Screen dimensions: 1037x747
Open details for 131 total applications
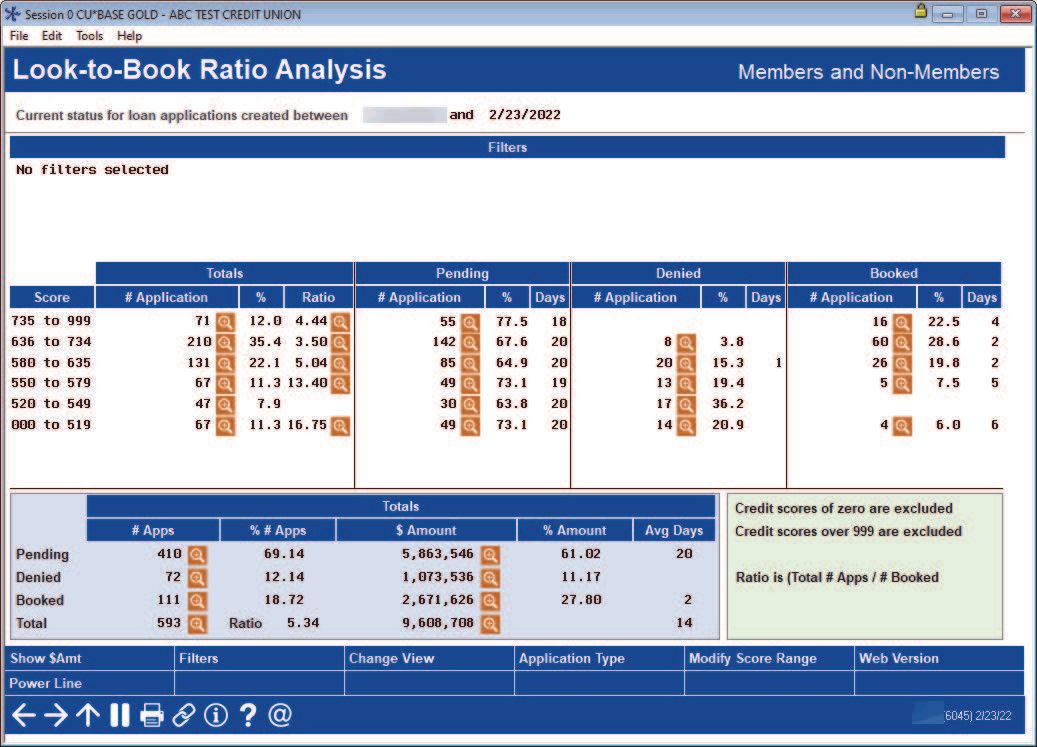226,364
